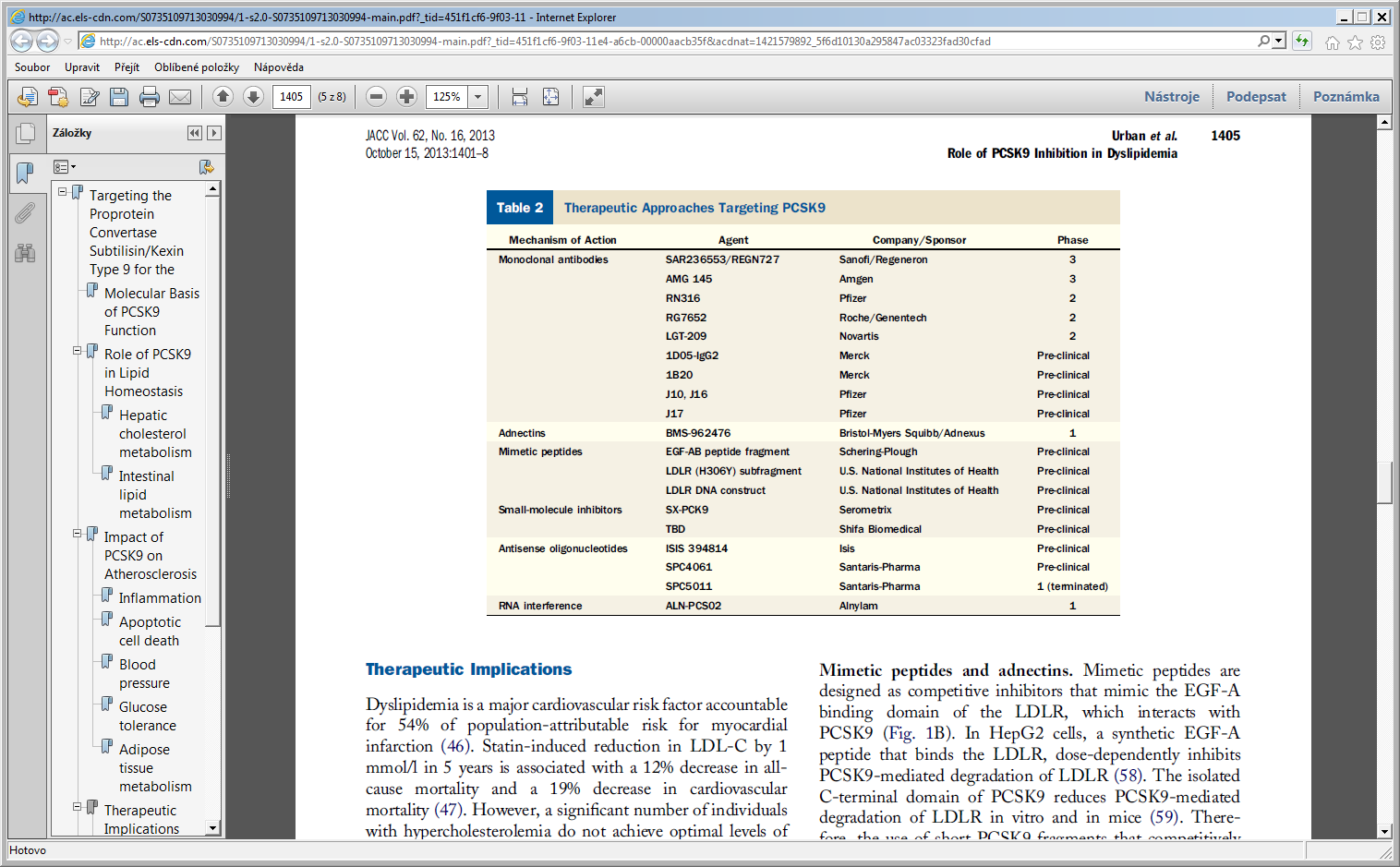Open IE favorites star icon

coord(1355,42)
